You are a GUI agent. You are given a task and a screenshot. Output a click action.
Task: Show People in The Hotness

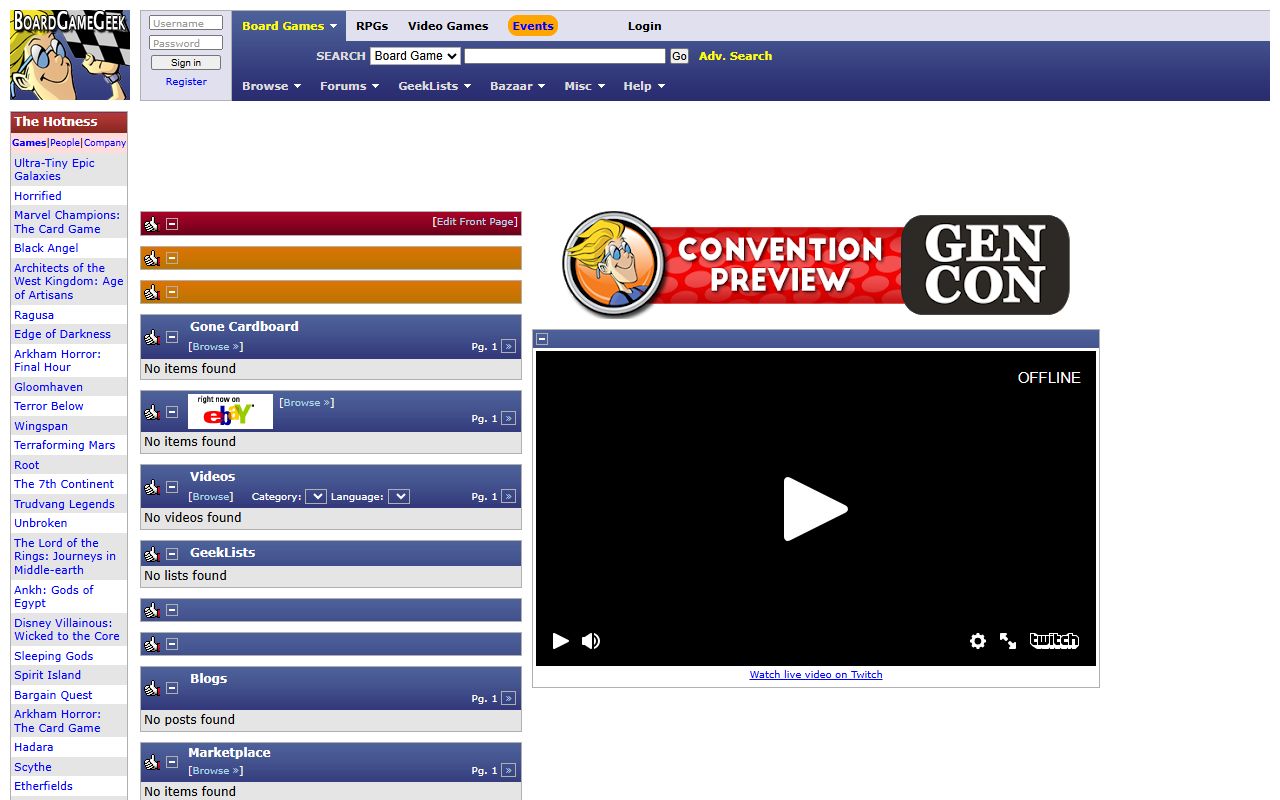tap(65, 143)
